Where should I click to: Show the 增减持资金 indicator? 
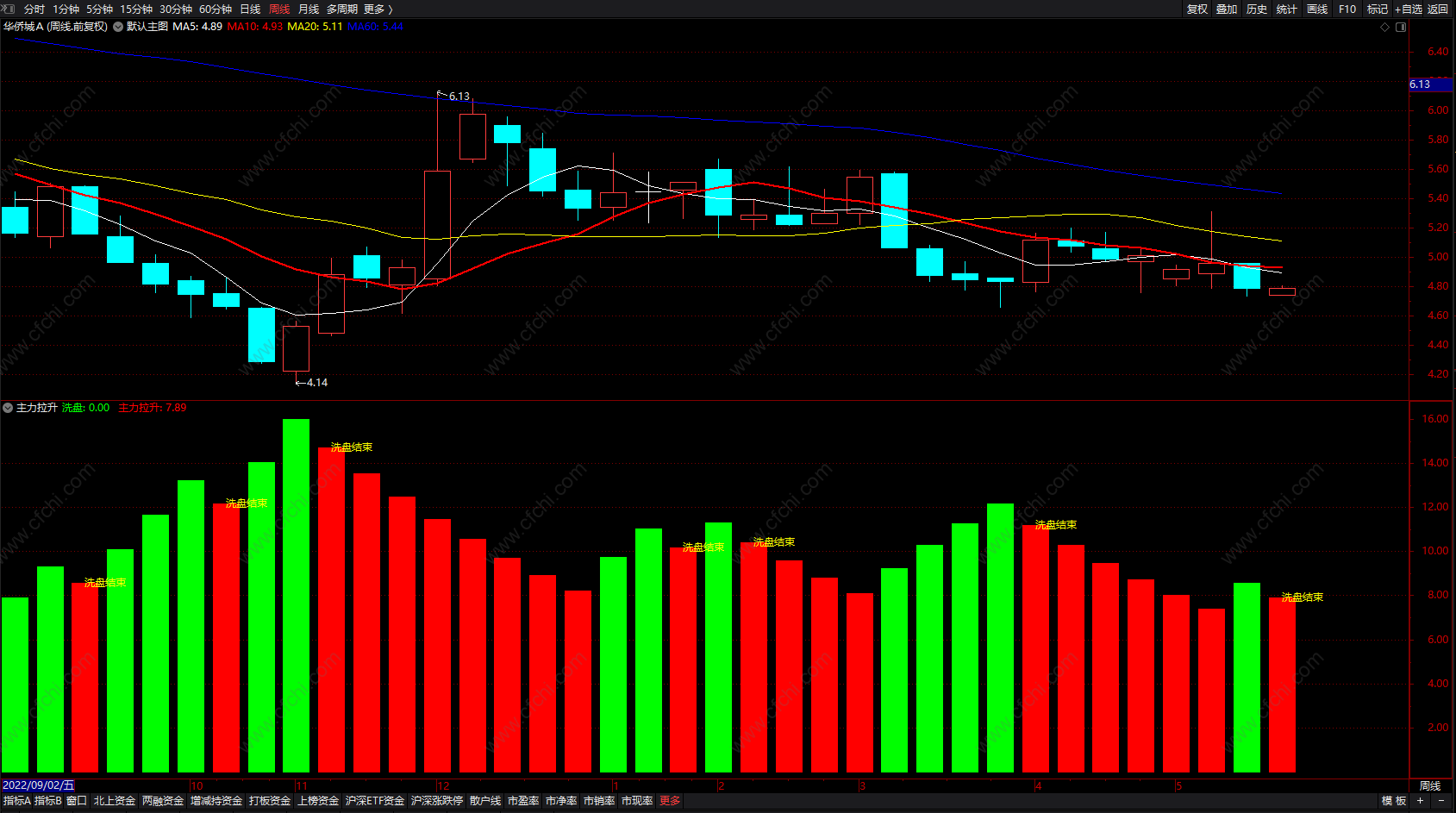coord(216,801)
